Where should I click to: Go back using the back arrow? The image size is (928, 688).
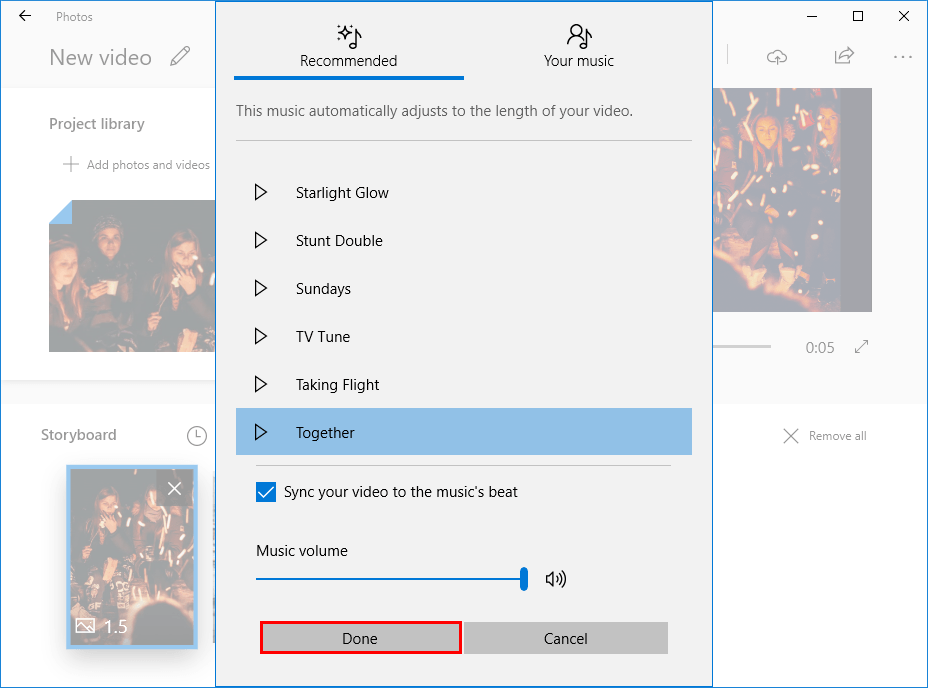click(x=22, y=16)
